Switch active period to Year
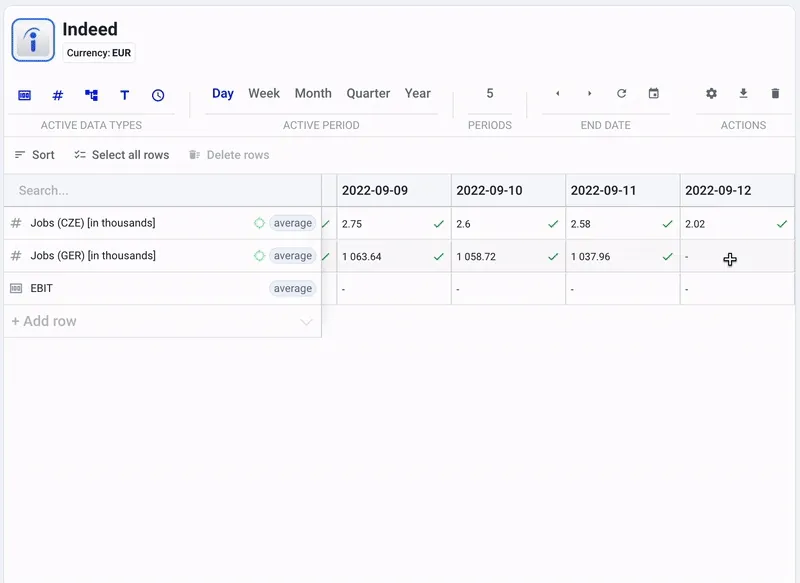 pos(418,93)
